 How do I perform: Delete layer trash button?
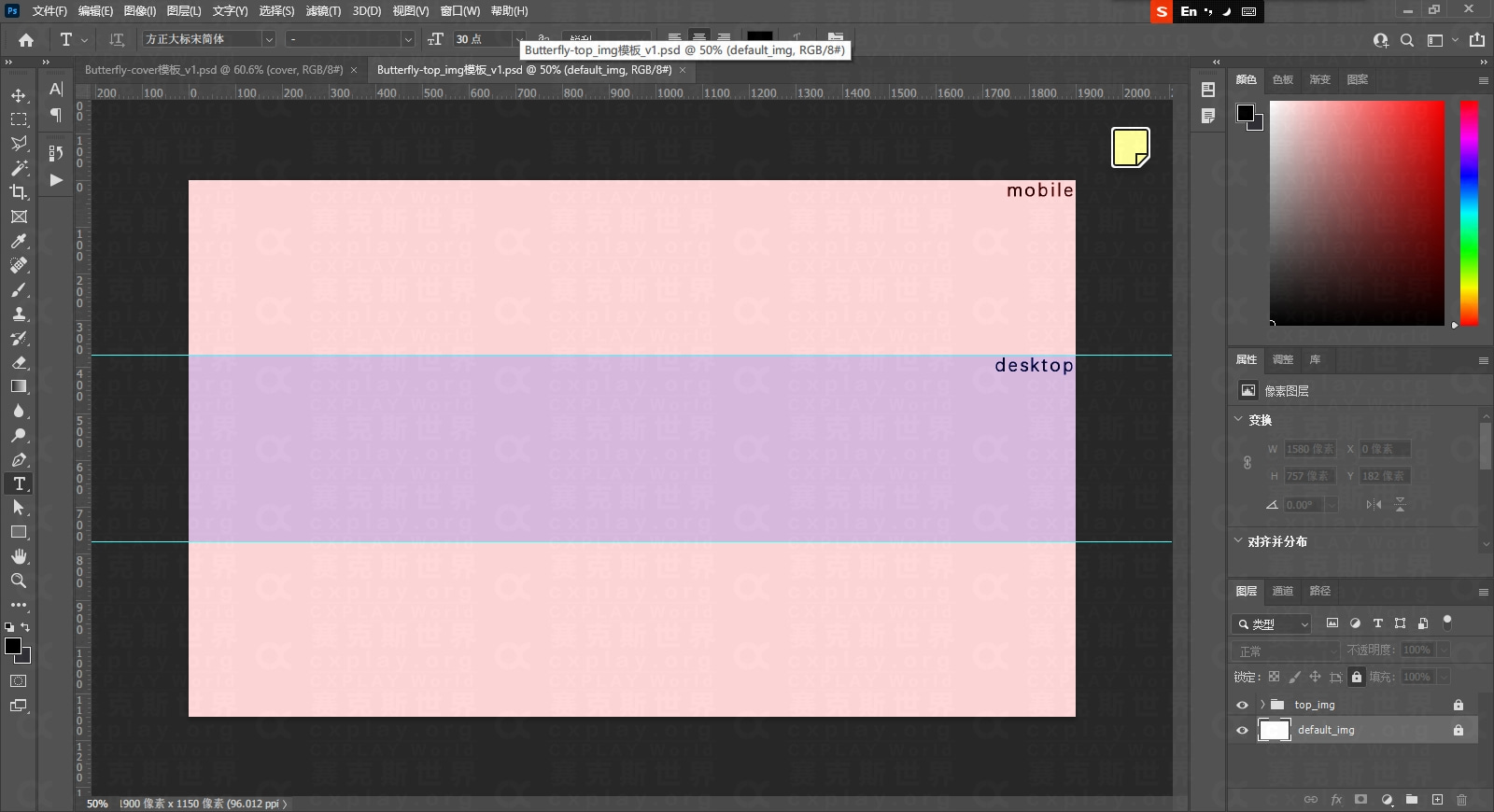(x=1462, y=800)
